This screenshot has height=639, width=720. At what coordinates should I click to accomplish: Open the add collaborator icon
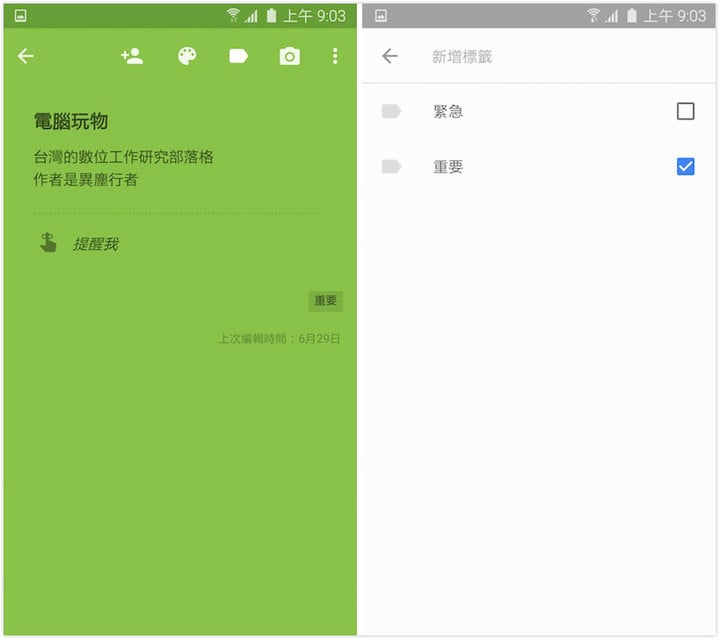pyautogui.click(x=131, y=57)
